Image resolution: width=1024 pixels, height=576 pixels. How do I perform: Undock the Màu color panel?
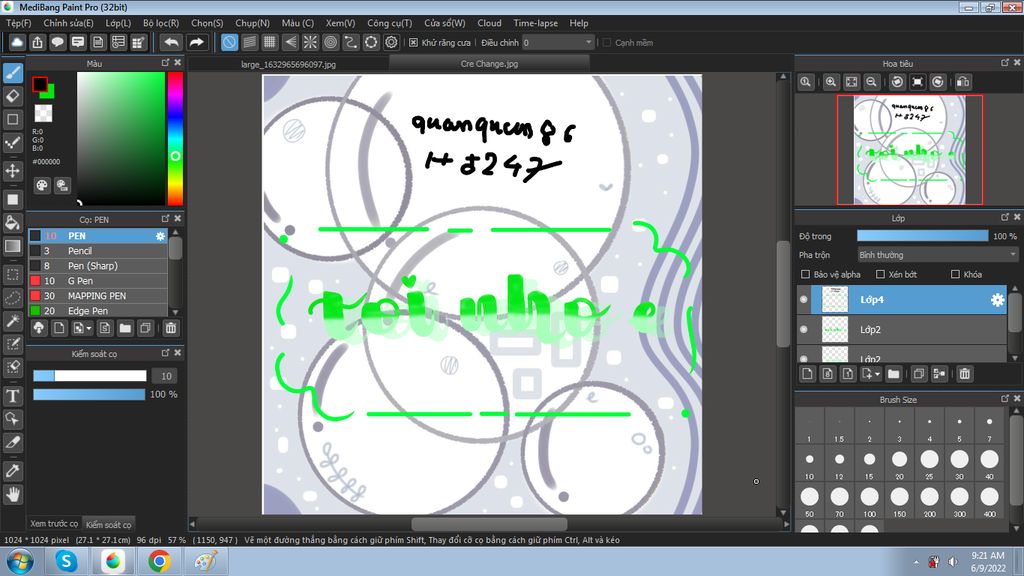pos(165,63)
